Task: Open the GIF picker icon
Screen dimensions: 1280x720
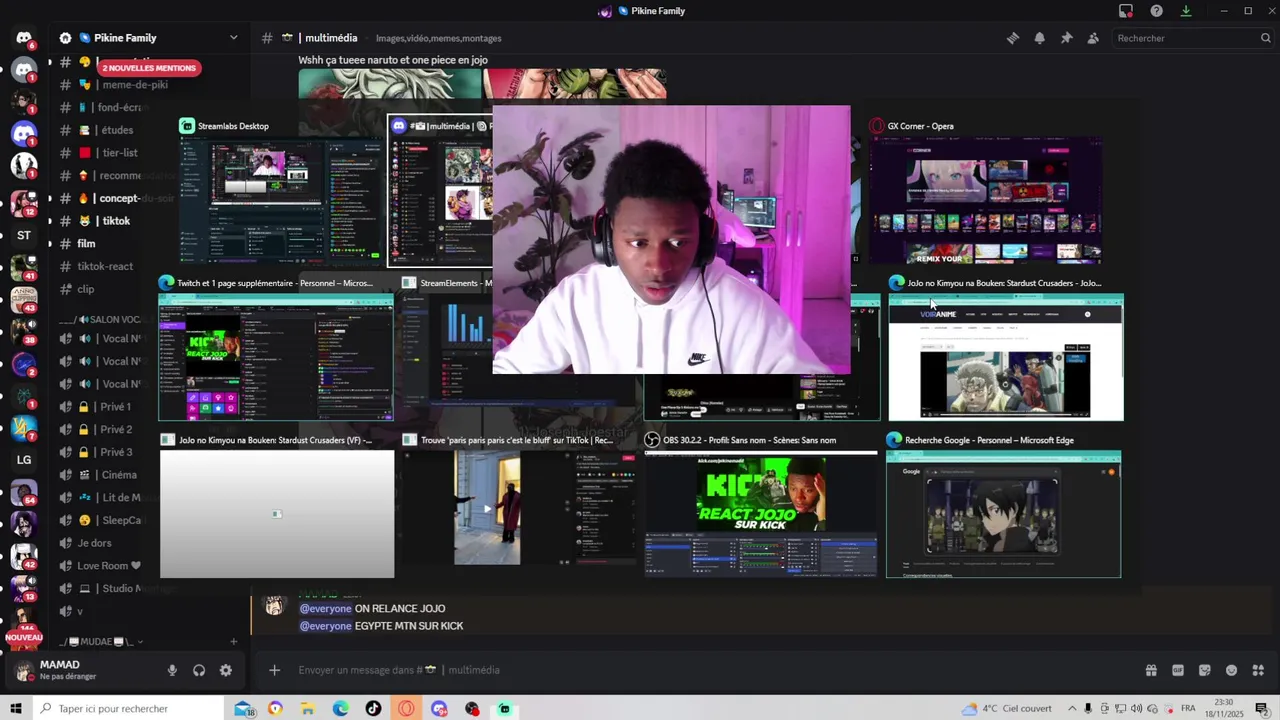Action: tap(1178, 670)
